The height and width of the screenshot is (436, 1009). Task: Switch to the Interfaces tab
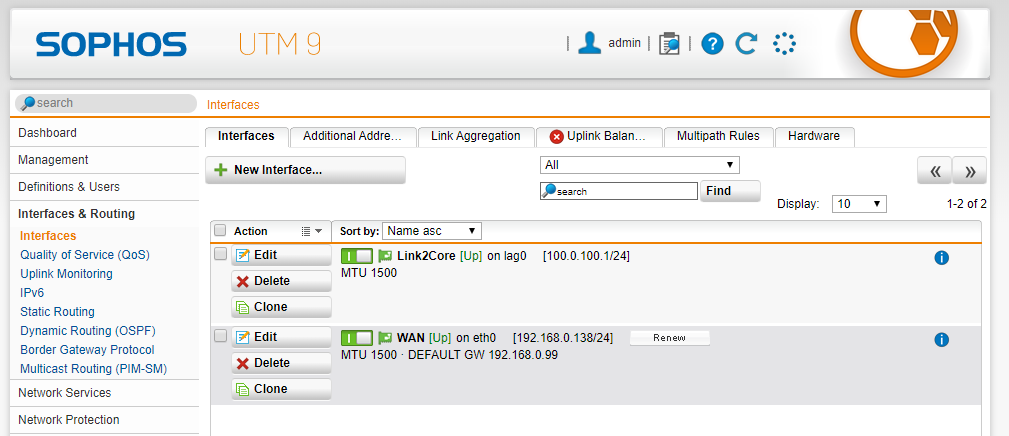pyautogui.click(x=246, y=136)
